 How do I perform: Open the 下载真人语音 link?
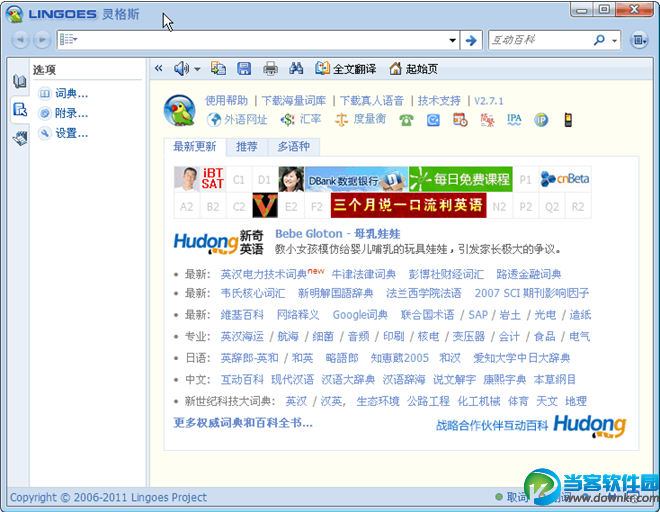372,101
